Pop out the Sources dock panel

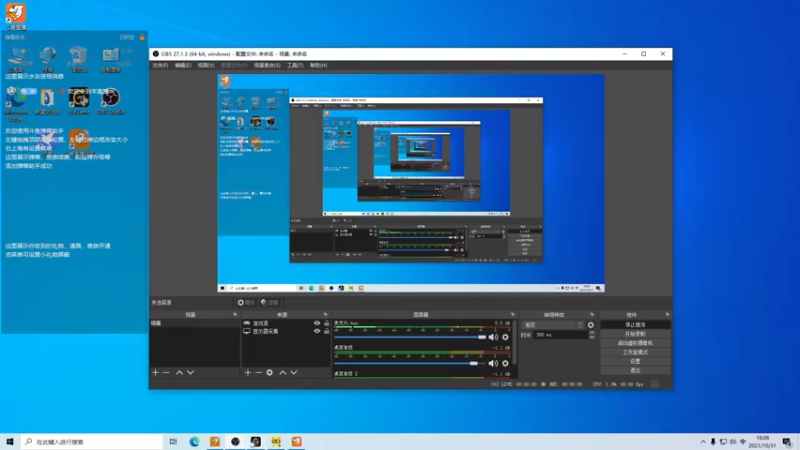click(326, 315)
